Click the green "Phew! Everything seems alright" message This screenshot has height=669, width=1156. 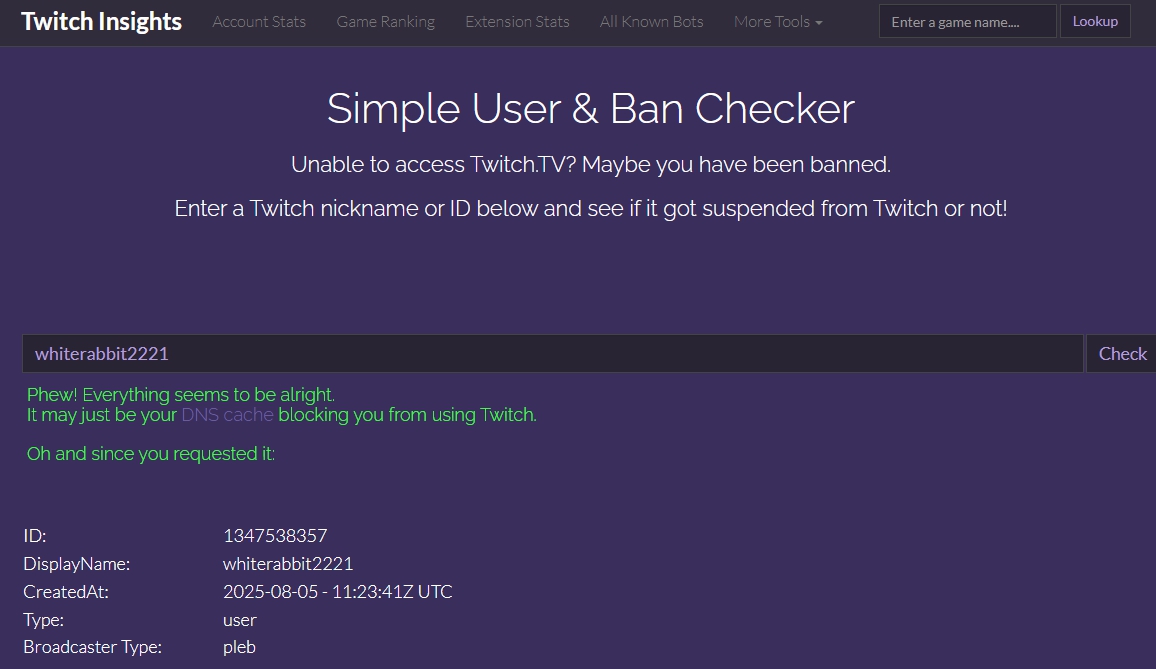[180, 395]
